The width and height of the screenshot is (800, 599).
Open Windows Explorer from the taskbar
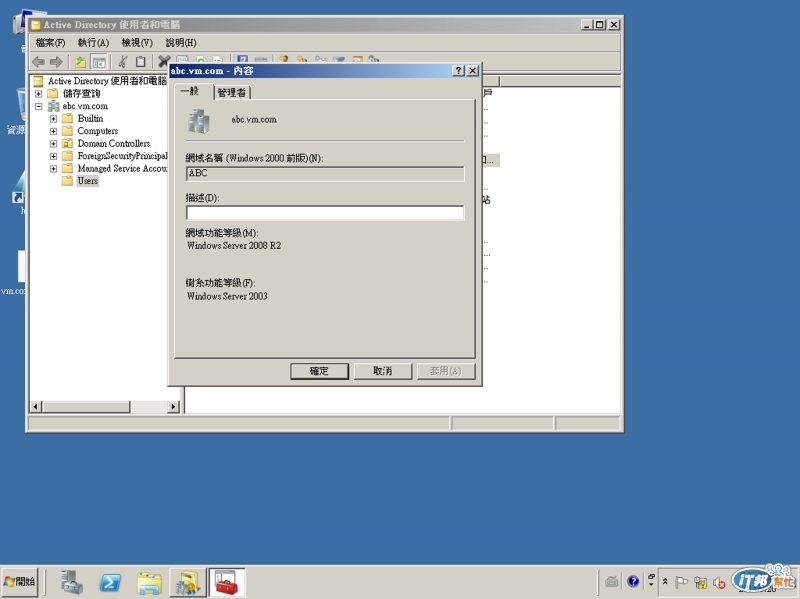click(x=149, y=582)
